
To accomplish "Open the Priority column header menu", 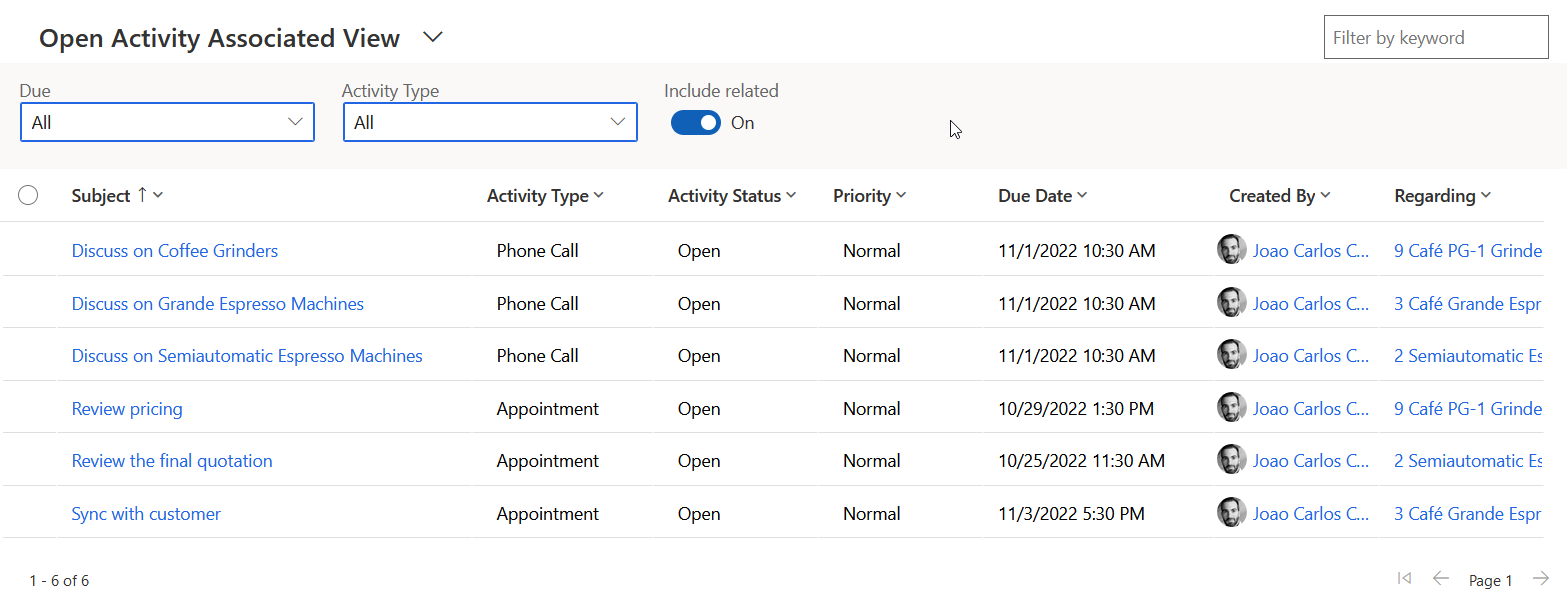I will point(869,196).
